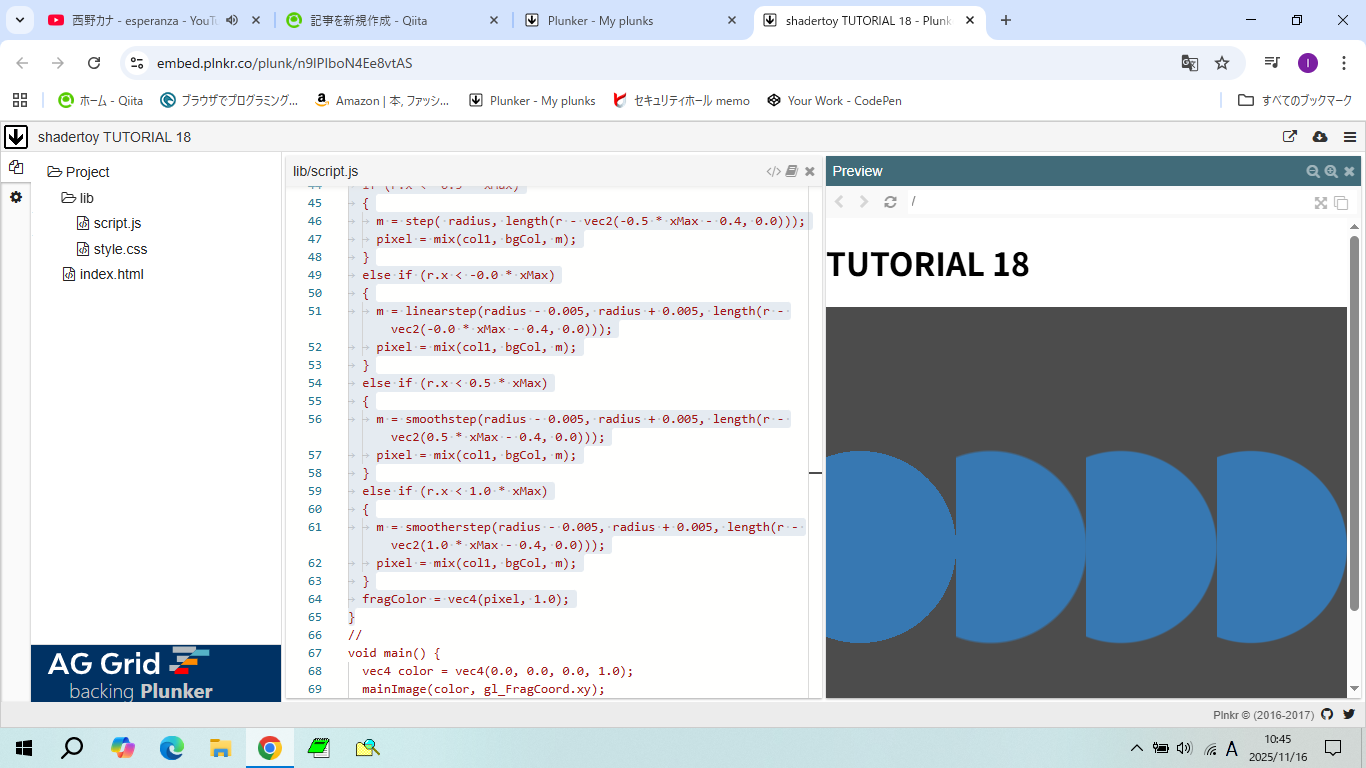Collapse the lib folder

tap(78, 198)
